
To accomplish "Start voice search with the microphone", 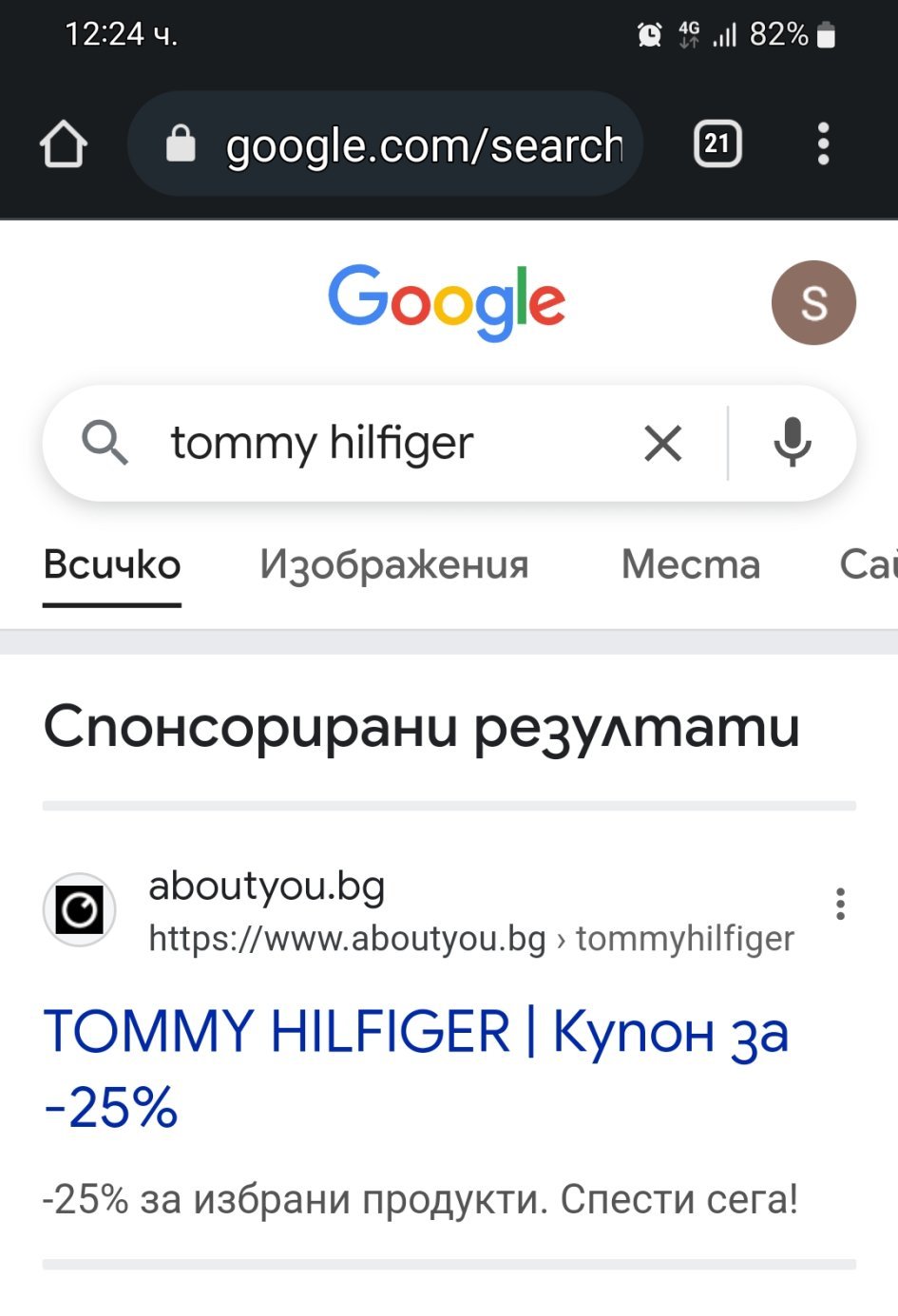I will click(792, 443).
